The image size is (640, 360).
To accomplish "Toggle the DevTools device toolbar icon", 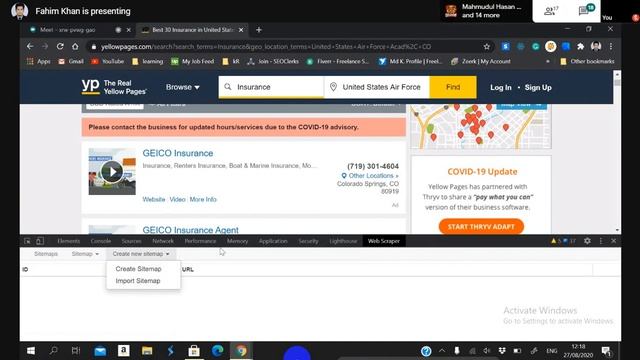I will pos(40,241).
